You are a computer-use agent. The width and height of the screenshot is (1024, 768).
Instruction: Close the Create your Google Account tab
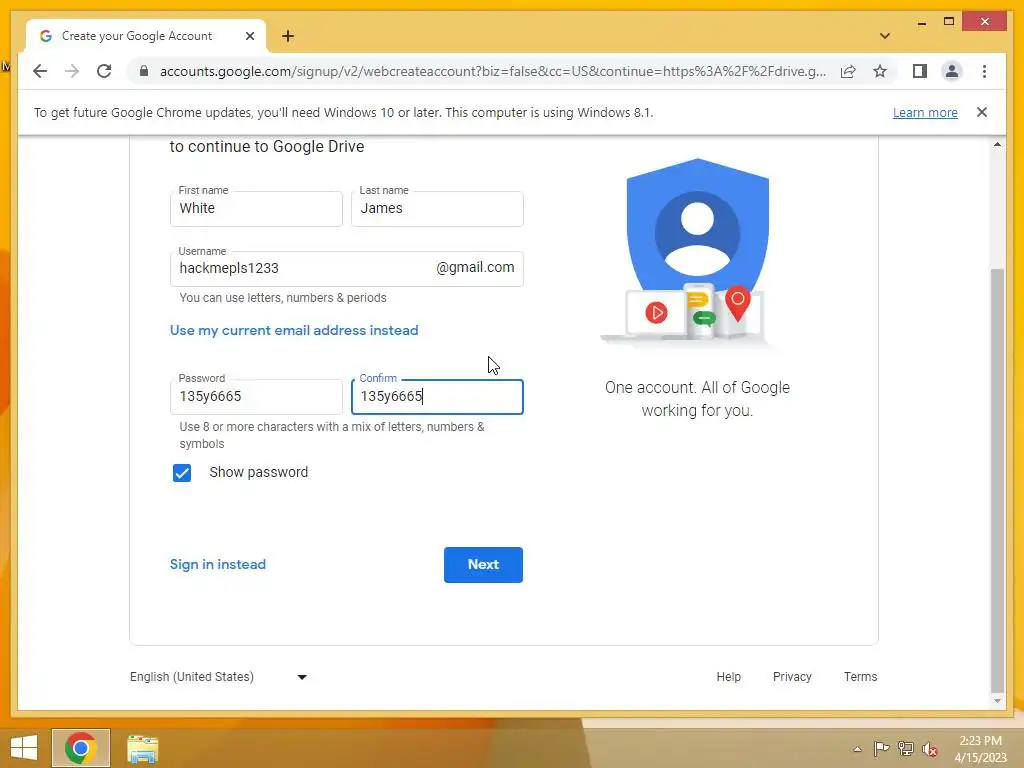(249, 36)
